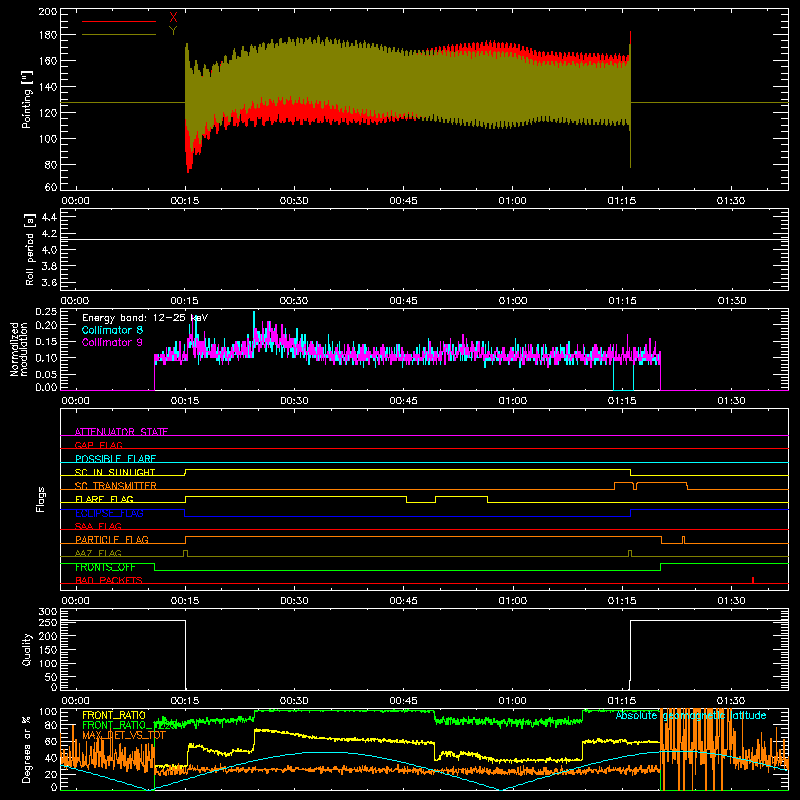Click the yellow FRONT_RATIO legend entry
Screen dimensions: 800x800
click(x=114, y=715)
